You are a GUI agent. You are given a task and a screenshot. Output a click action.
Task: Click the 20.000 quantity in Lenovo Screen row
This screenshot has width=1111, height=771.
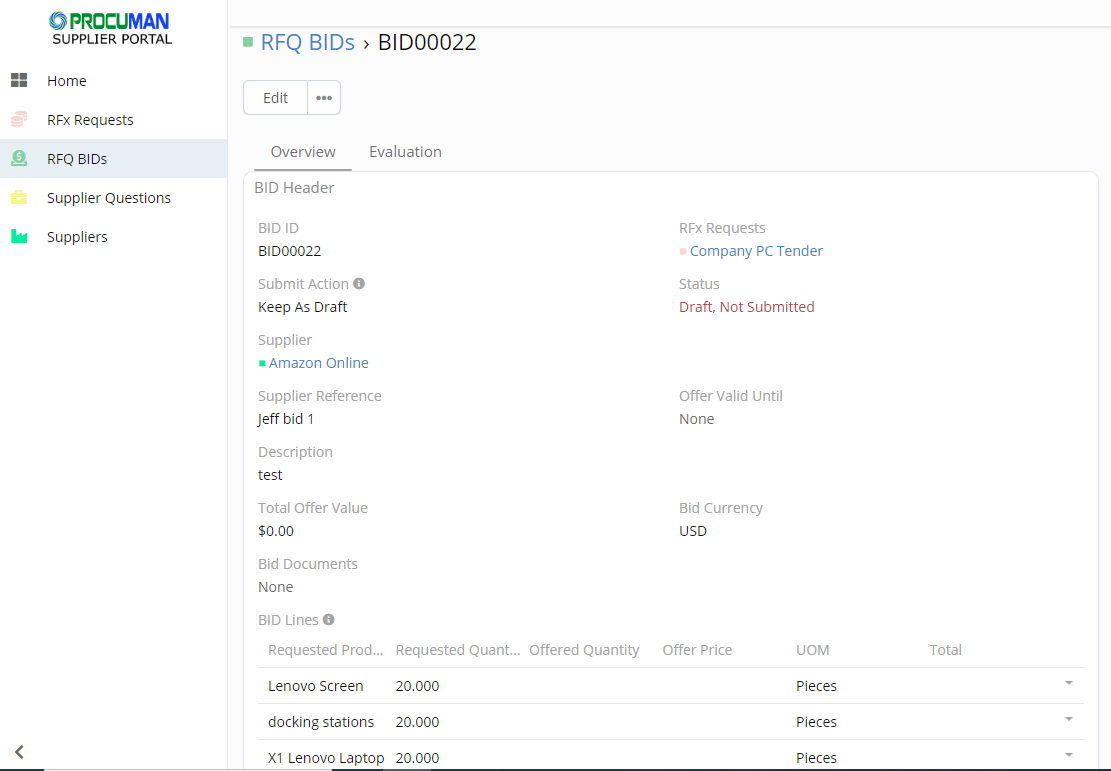pos(417,686)
